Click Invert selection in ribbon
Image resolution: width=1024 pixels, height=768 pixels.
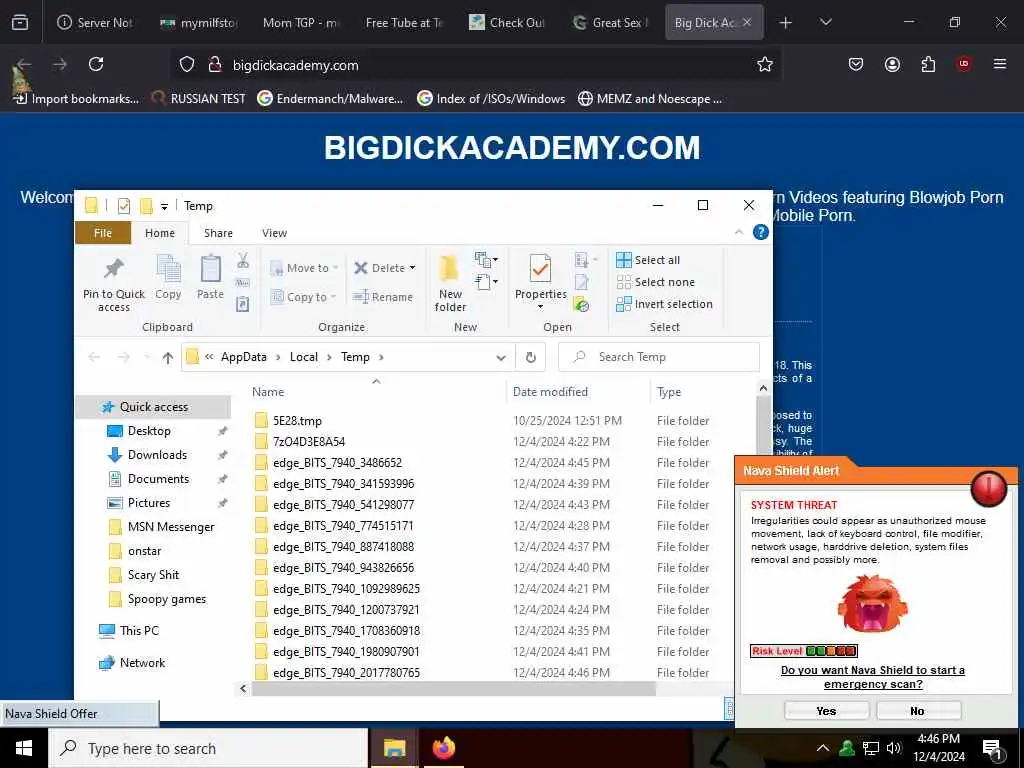click(664, 304)
